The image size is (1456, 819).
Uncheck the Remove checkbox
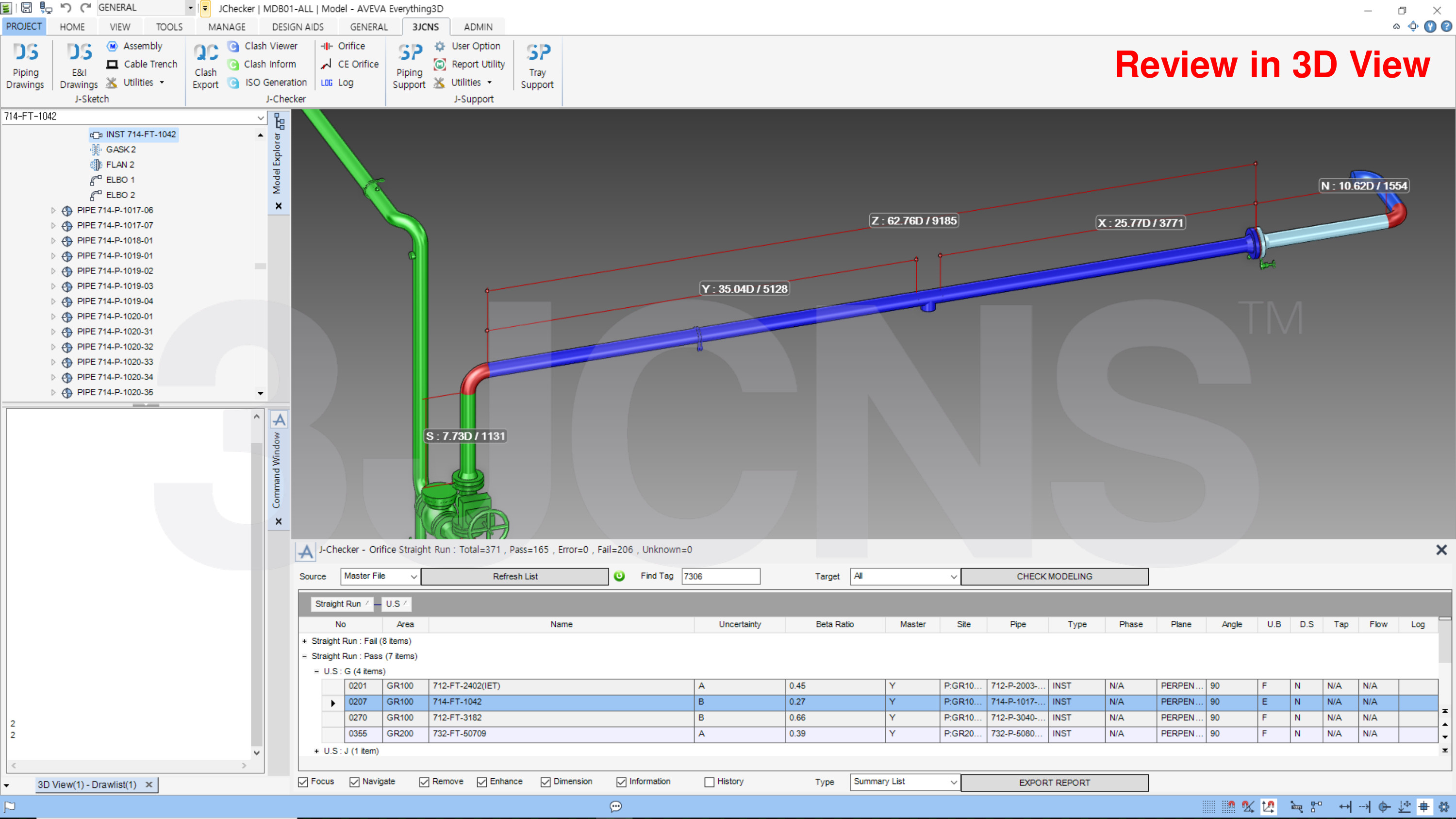424,782
